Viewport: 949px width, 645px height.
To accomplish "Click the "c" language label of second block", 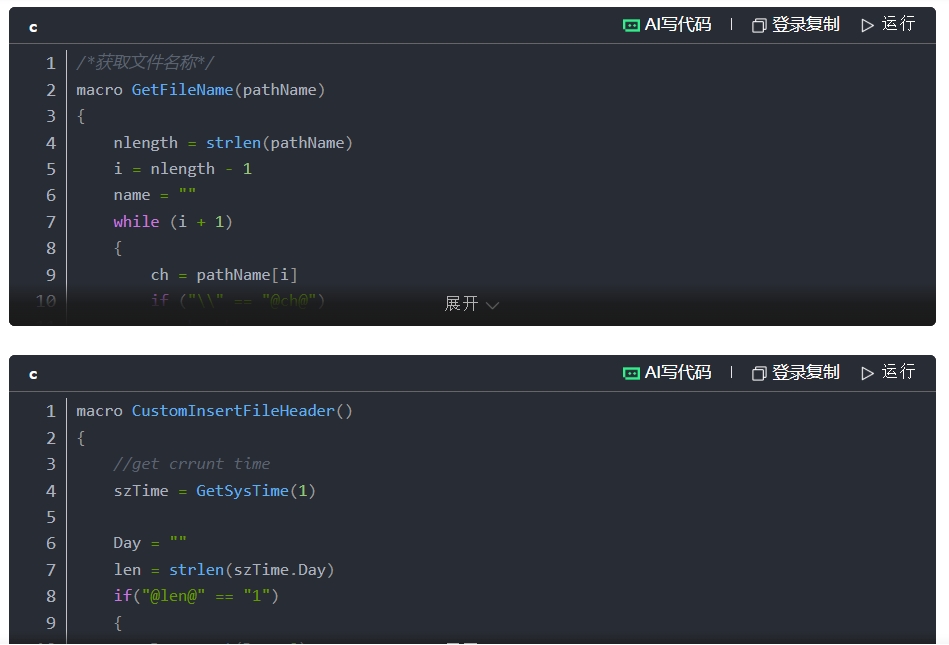I will 33,374.
